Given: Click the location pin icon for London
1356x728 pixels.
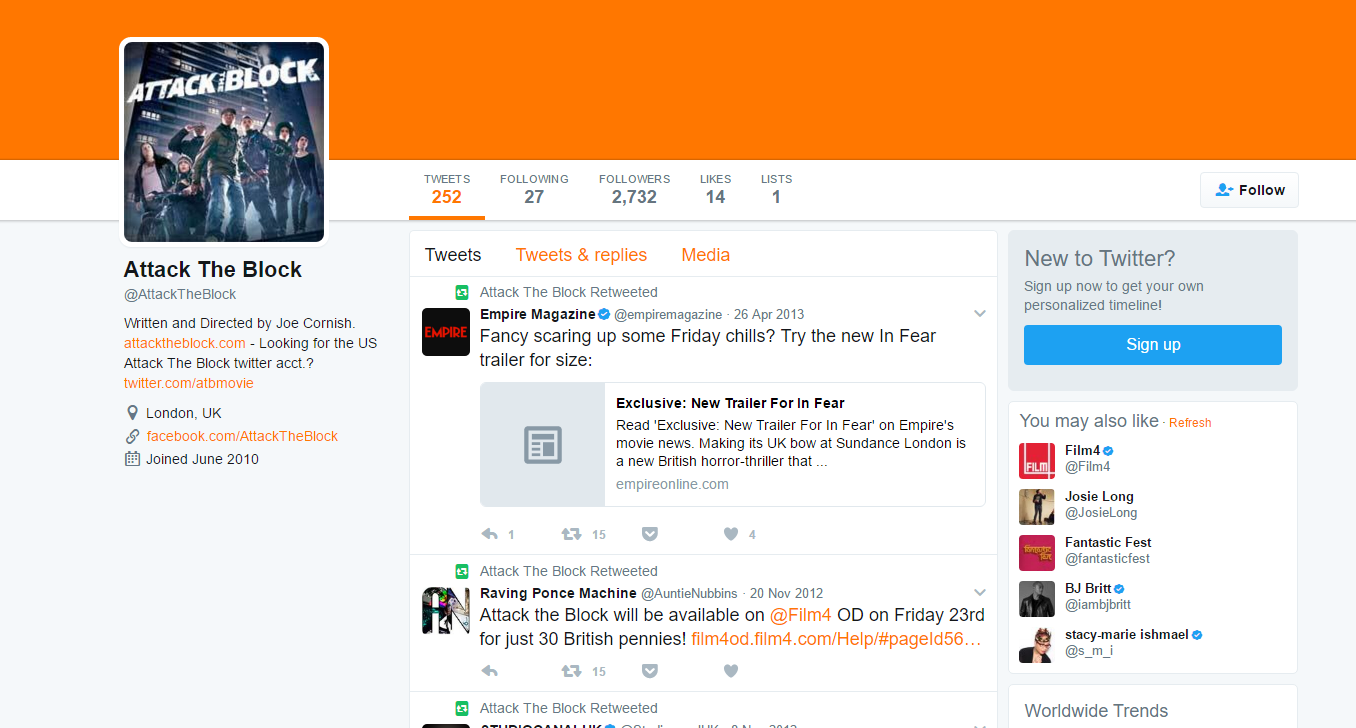Looking at the screenshot, I should pos(132,413).
